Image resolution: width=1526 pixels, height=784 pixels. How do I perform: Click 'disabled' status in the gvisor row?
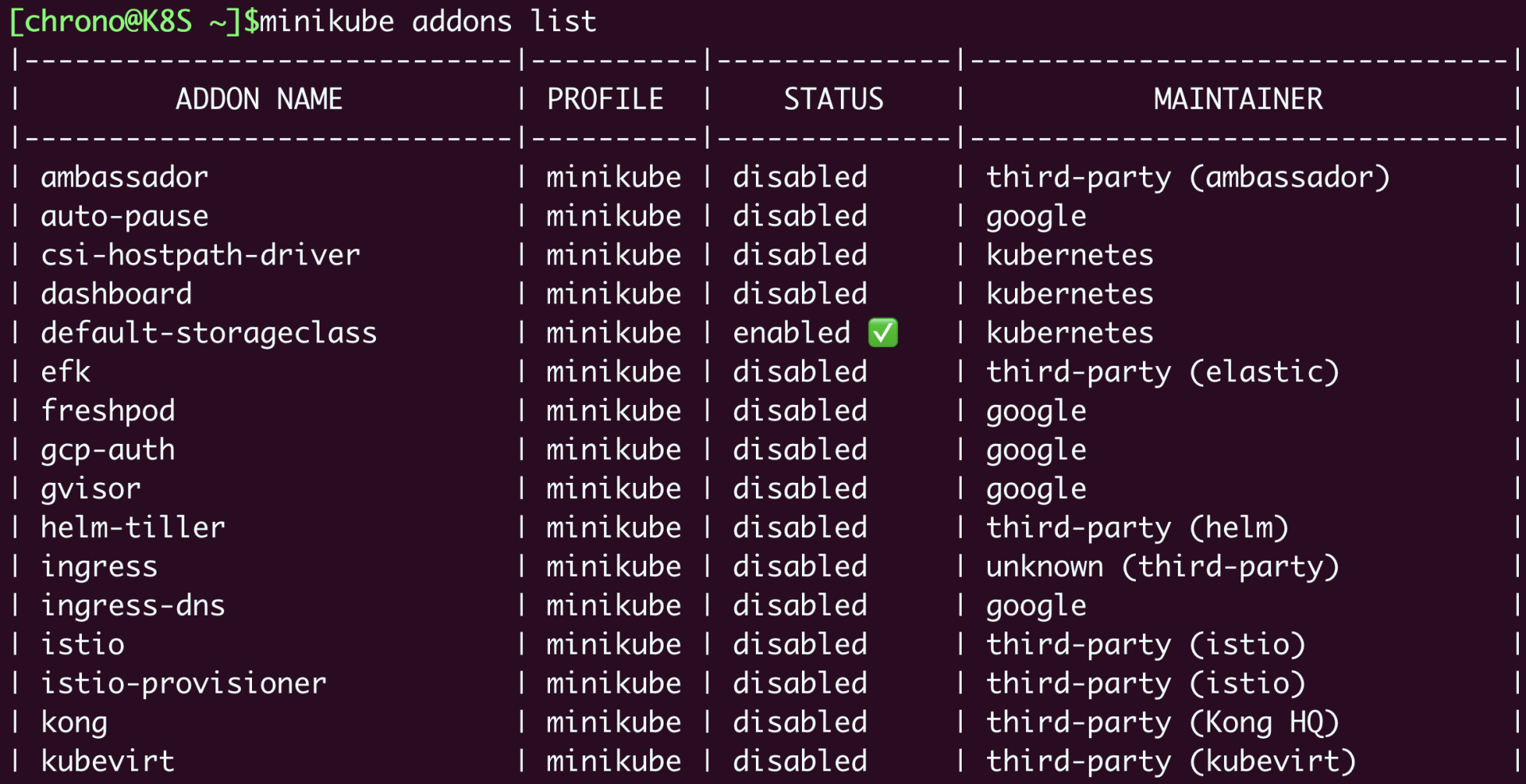pos(800,489)
